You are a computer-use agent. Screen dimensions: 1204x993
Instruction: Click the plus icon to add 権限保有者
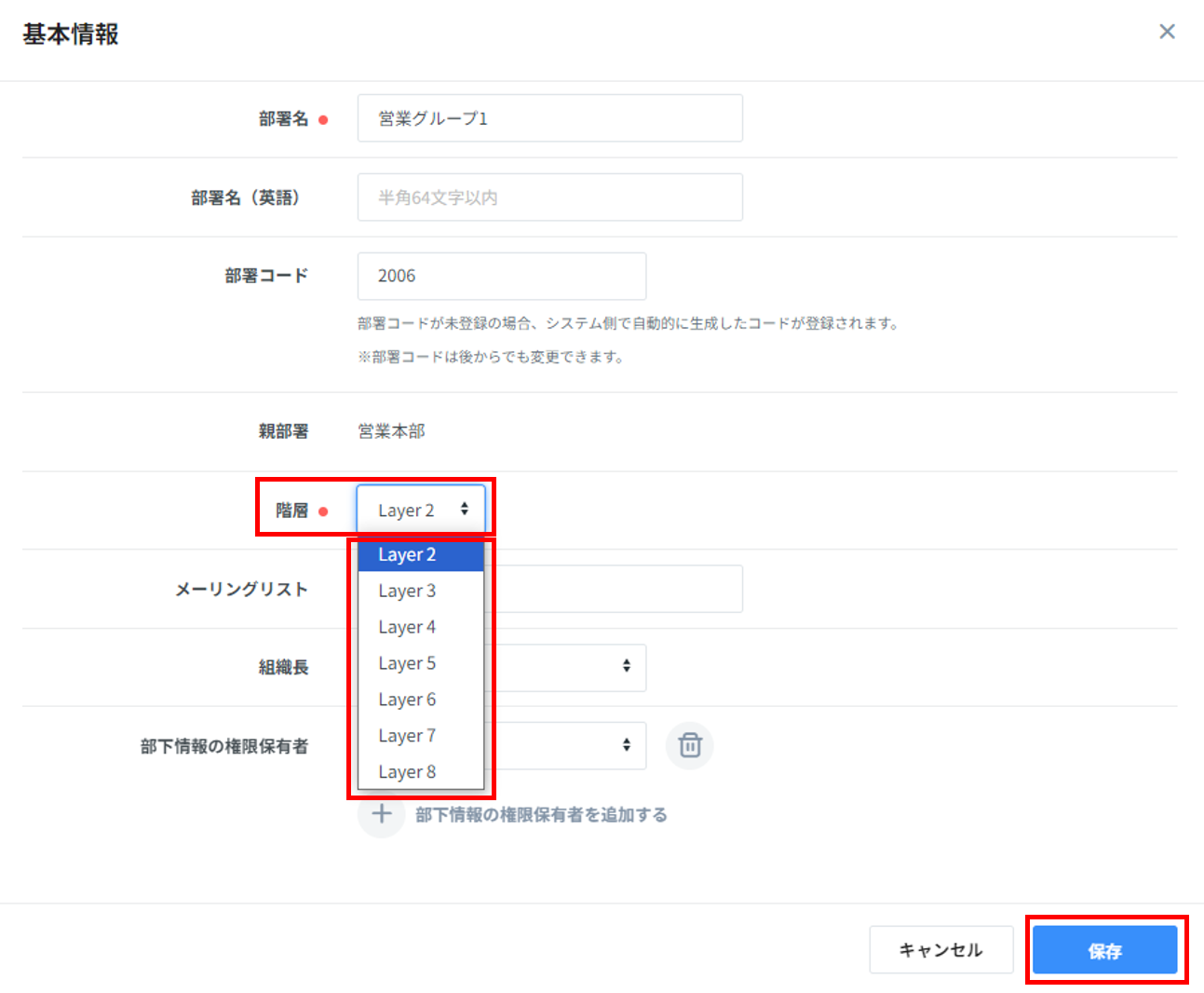click(x=381, y=815)
